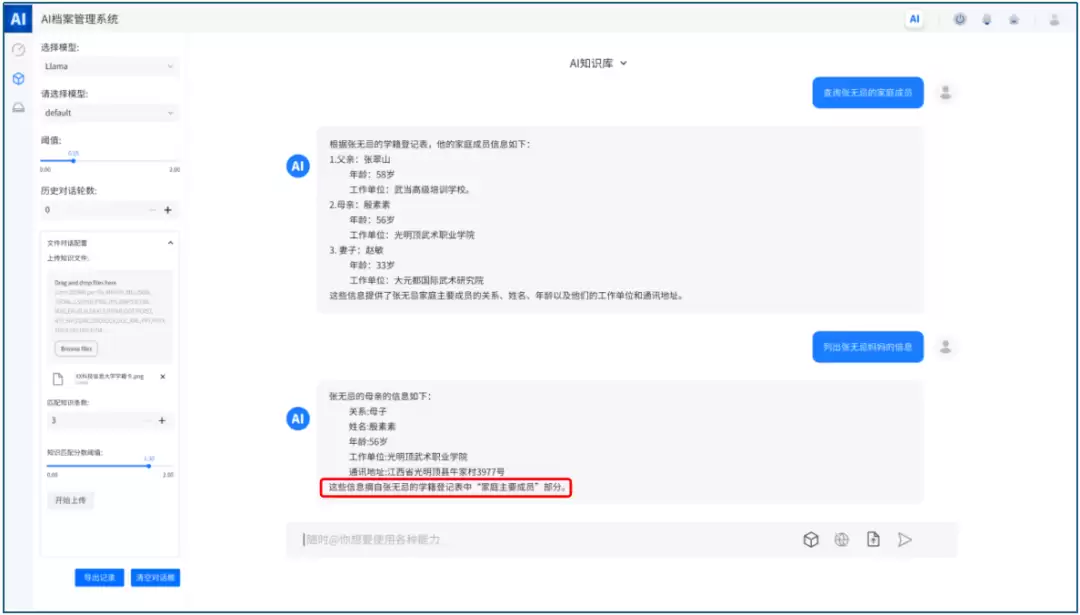Screen dimensions: 1080x615
Task: Click the Browse files button
Action: coord(76,348)
